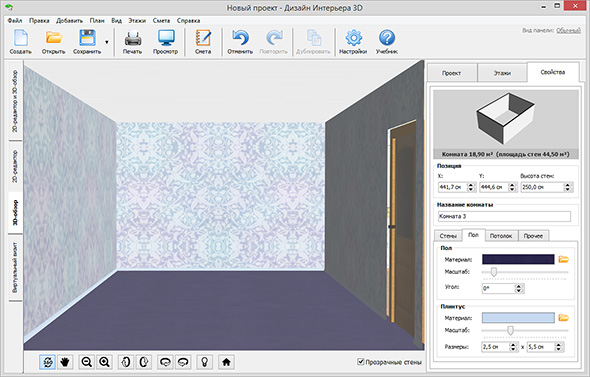Click the Создать new project icon
The height and width of the screenshot is (377, 590).
tap(20, 41)
